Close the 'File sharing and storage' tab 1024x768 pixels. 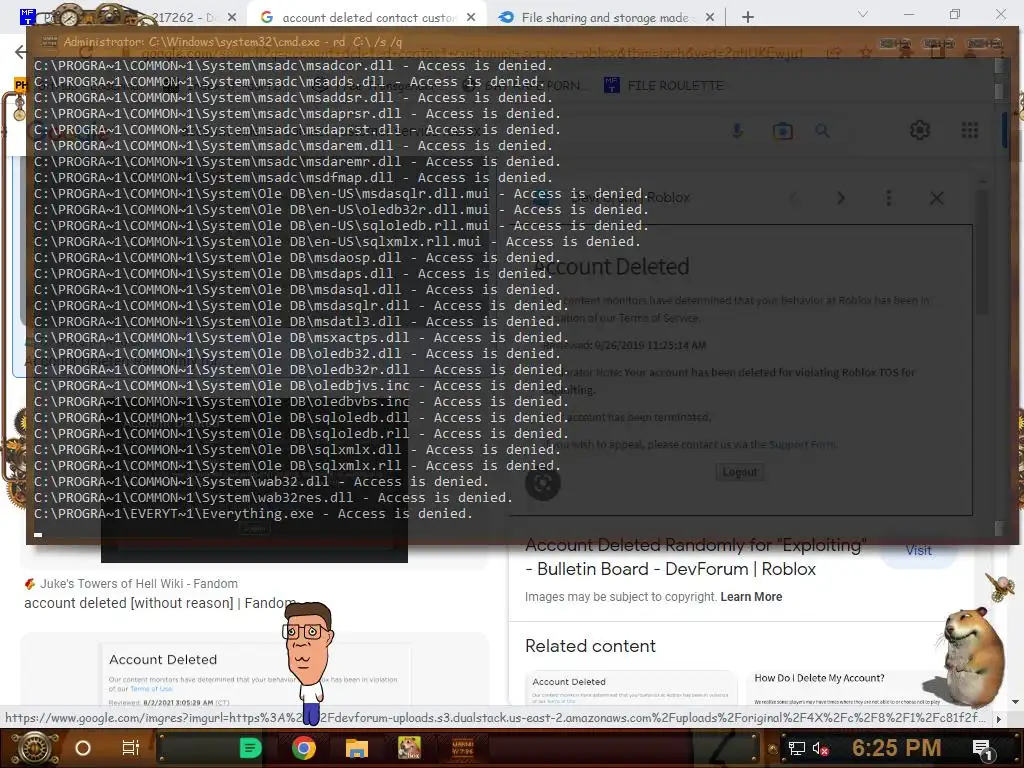point(710,18)
